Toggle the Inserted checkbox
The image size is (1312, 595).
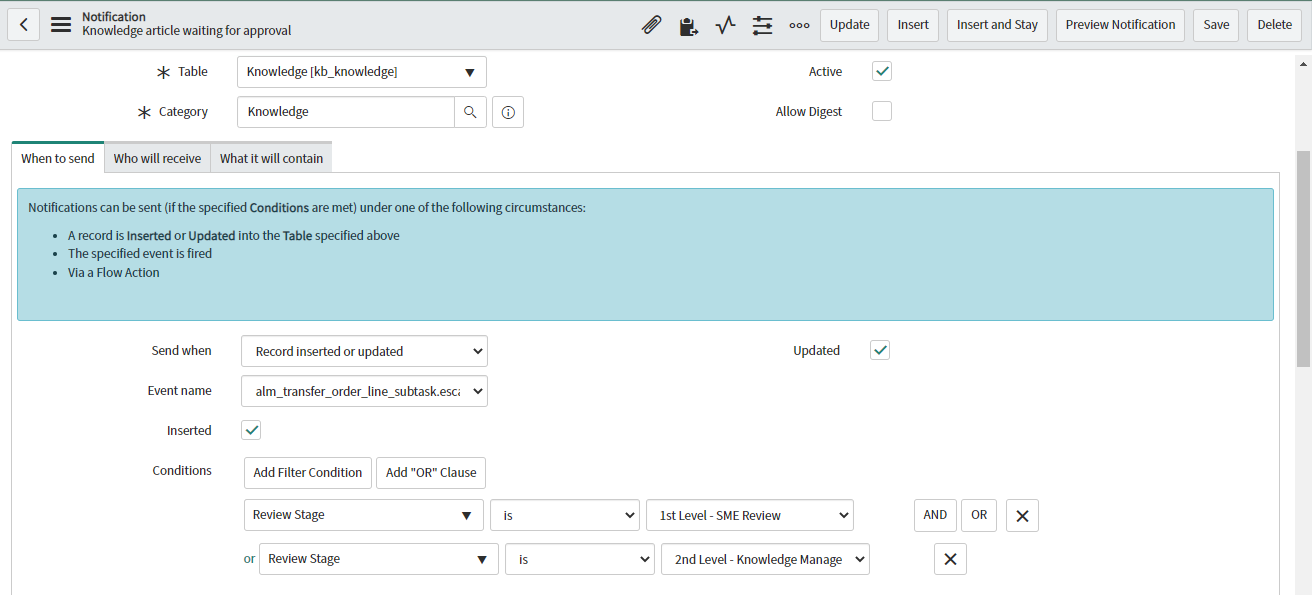[x=251, y=430]
